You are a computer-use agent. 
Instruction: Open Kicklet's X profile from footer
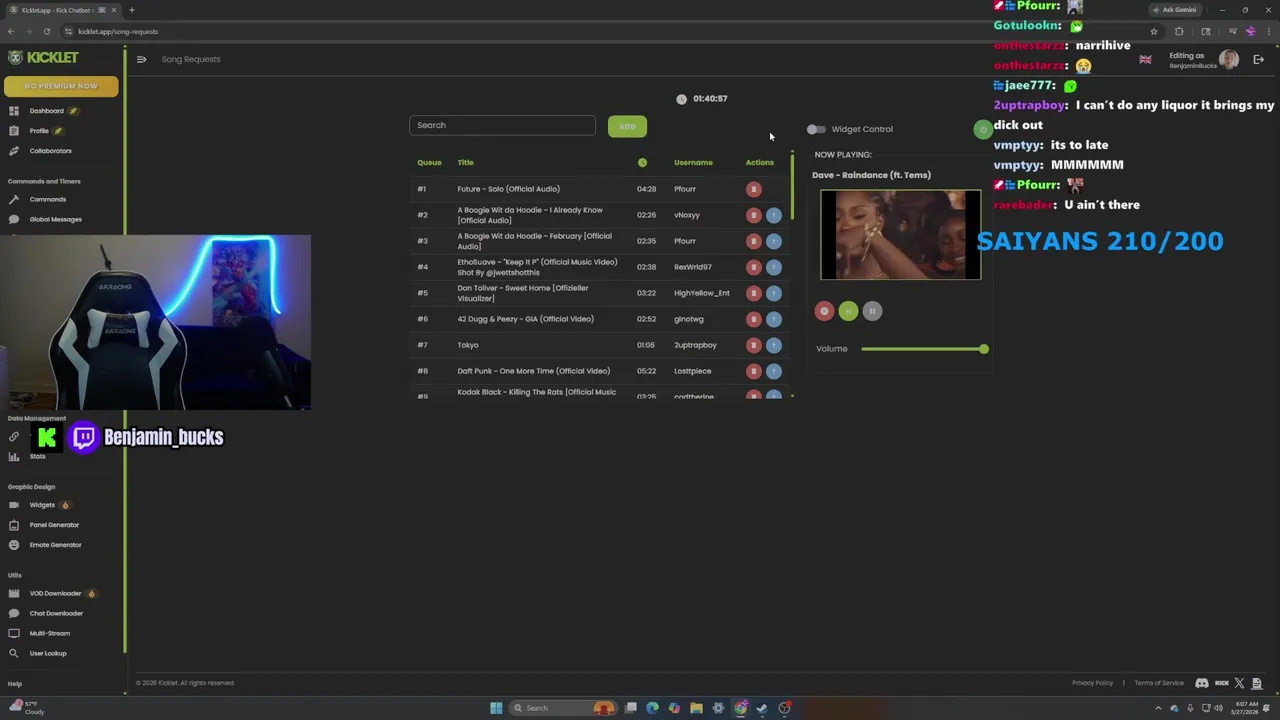pyautogui.click(x=1240, y=683)
